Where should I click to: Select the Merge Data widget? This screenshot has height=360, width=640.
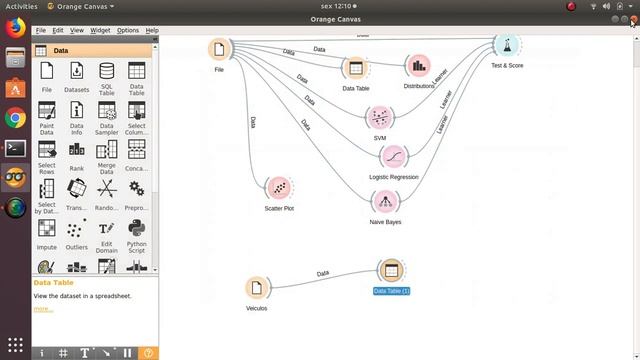(107, 158)
